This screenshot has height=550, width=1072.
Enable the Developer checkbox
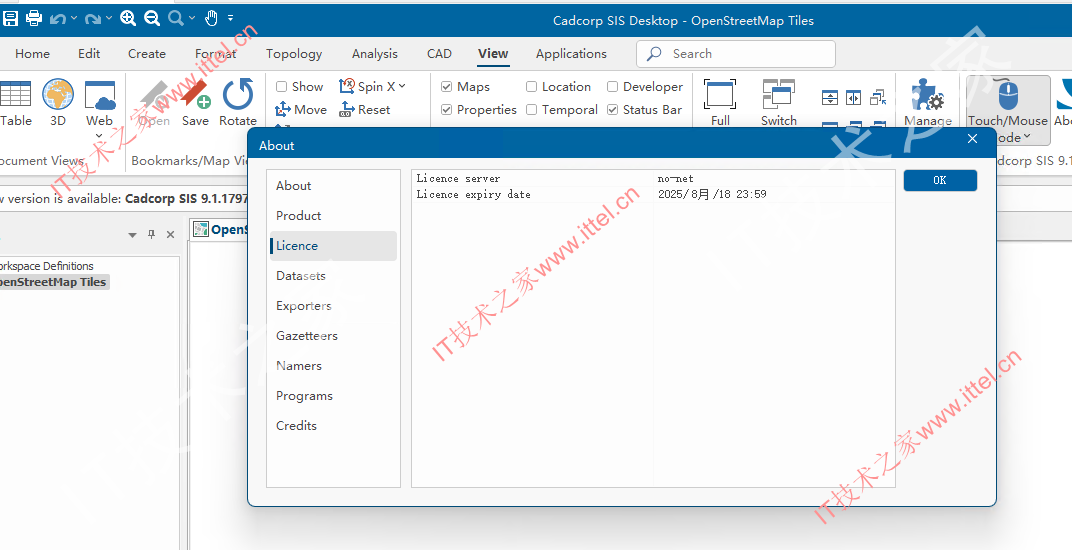click(x=613, y=86)
